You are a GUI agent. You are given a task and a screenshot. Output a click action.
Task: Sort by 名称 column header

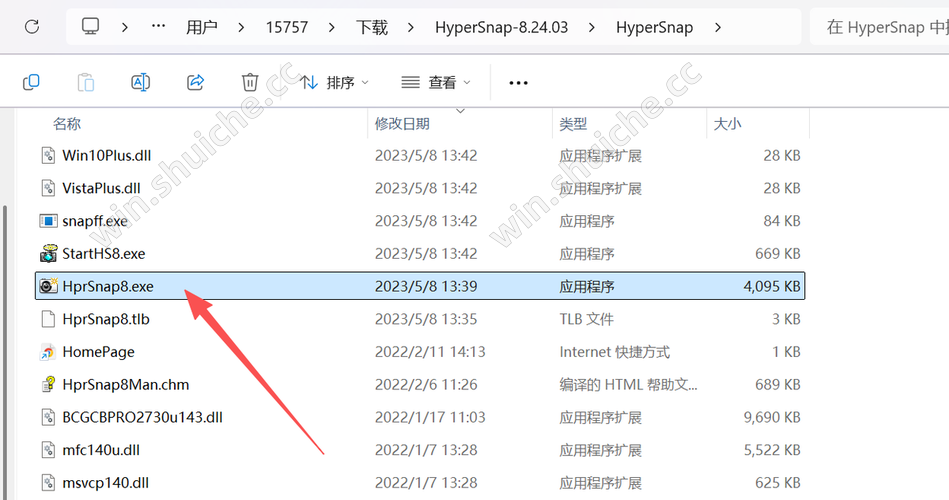point(67,124)
